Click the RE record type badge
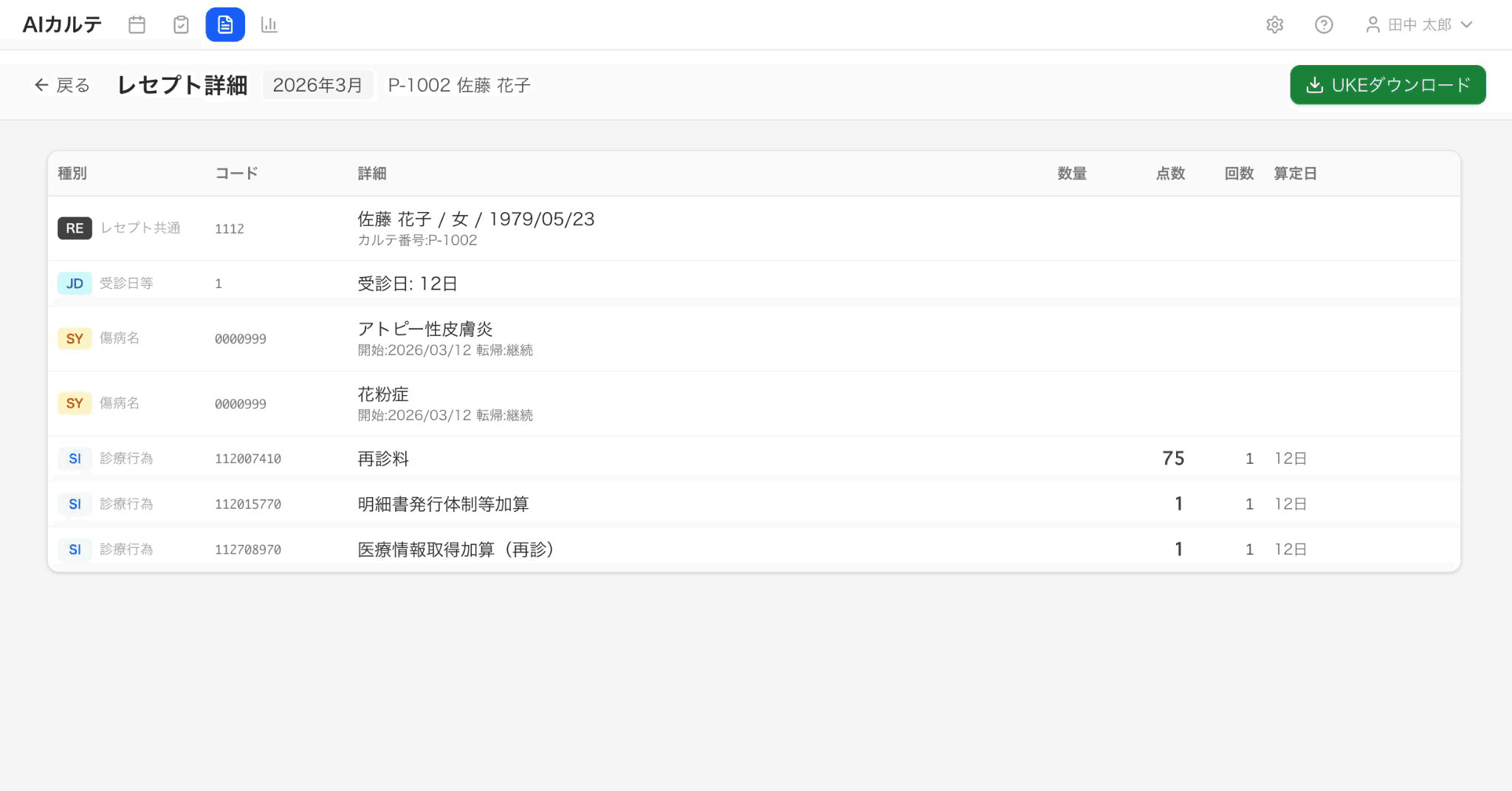This screenshot has width=1512, height=791. point(75,228)
